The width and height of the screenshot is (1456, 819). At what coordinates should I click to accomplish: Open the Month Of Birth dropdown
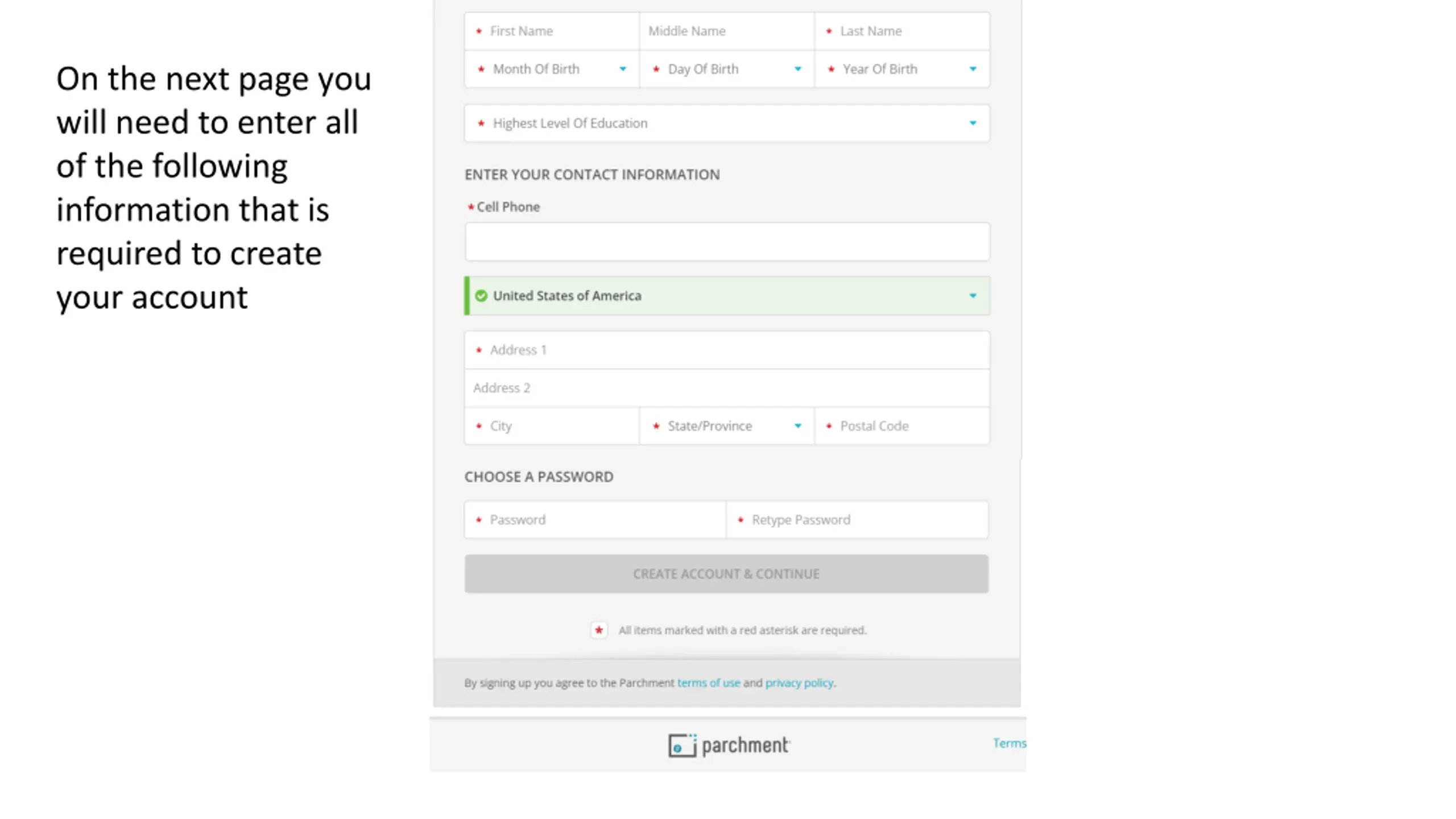(x=552, y=69)
